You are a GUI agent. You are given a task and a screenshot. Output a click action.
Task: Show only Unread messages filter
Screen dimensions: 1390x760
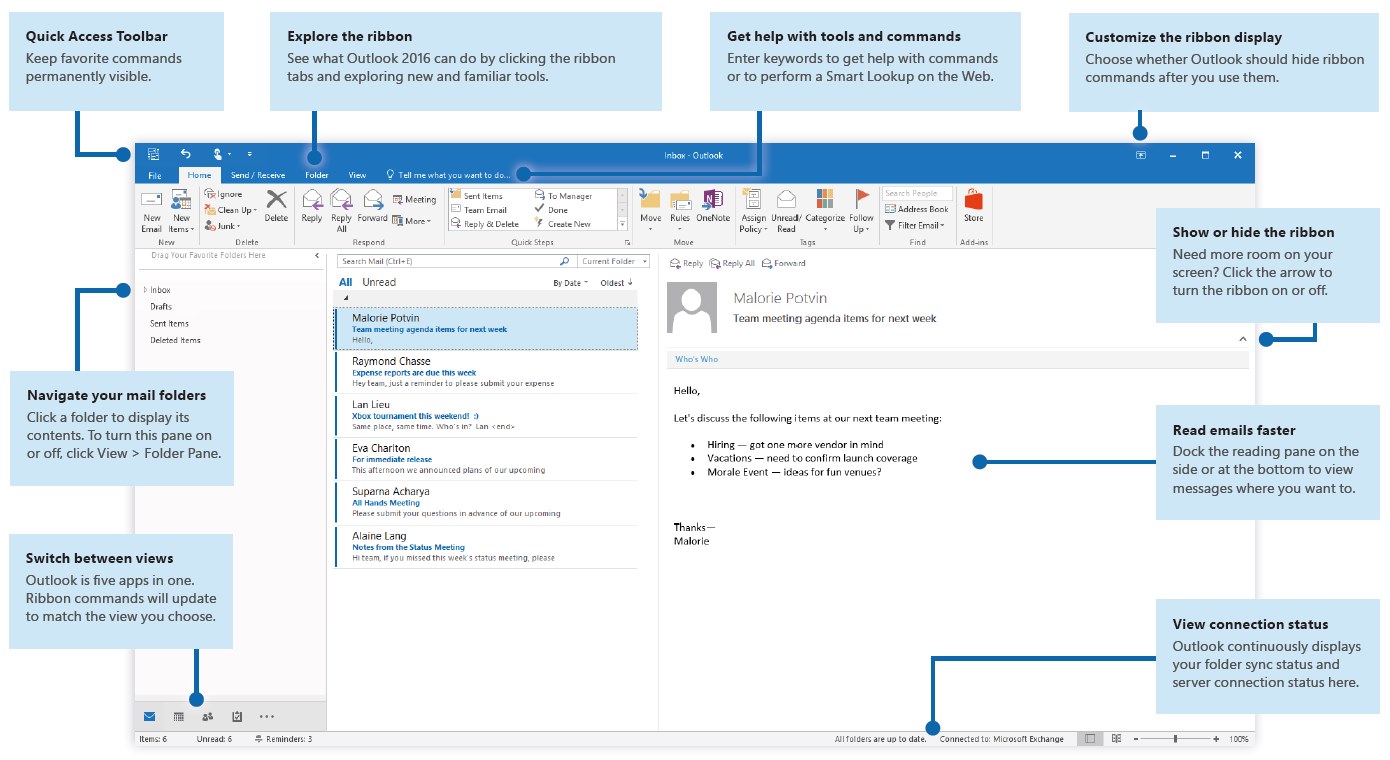(x=379, y=283)
